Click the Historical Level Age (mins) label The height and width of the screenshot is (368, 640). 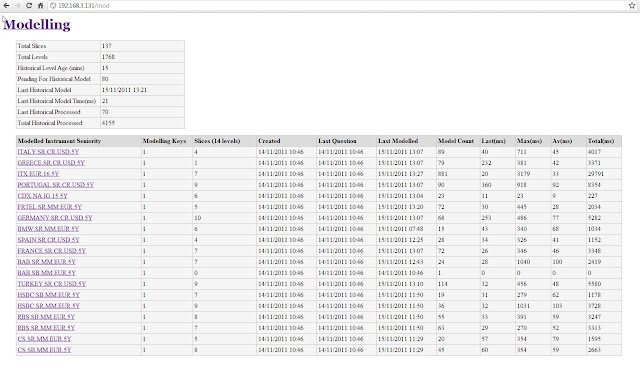coord(51,68)
